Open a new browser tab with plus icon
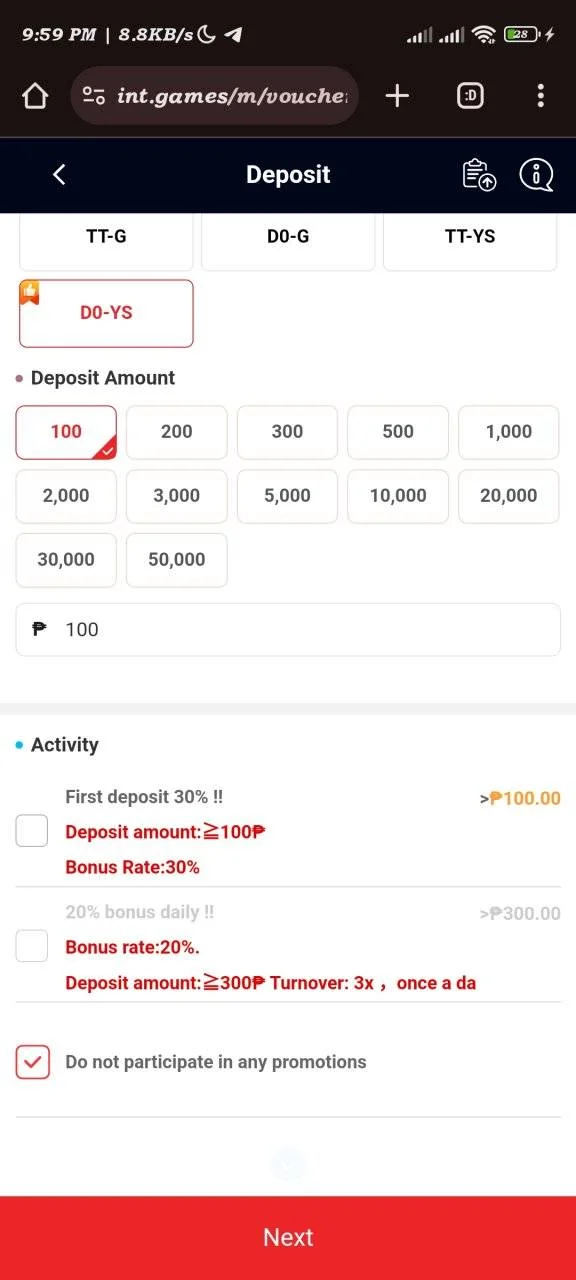This screenshot has width=576, height=1280. [397, 96]
